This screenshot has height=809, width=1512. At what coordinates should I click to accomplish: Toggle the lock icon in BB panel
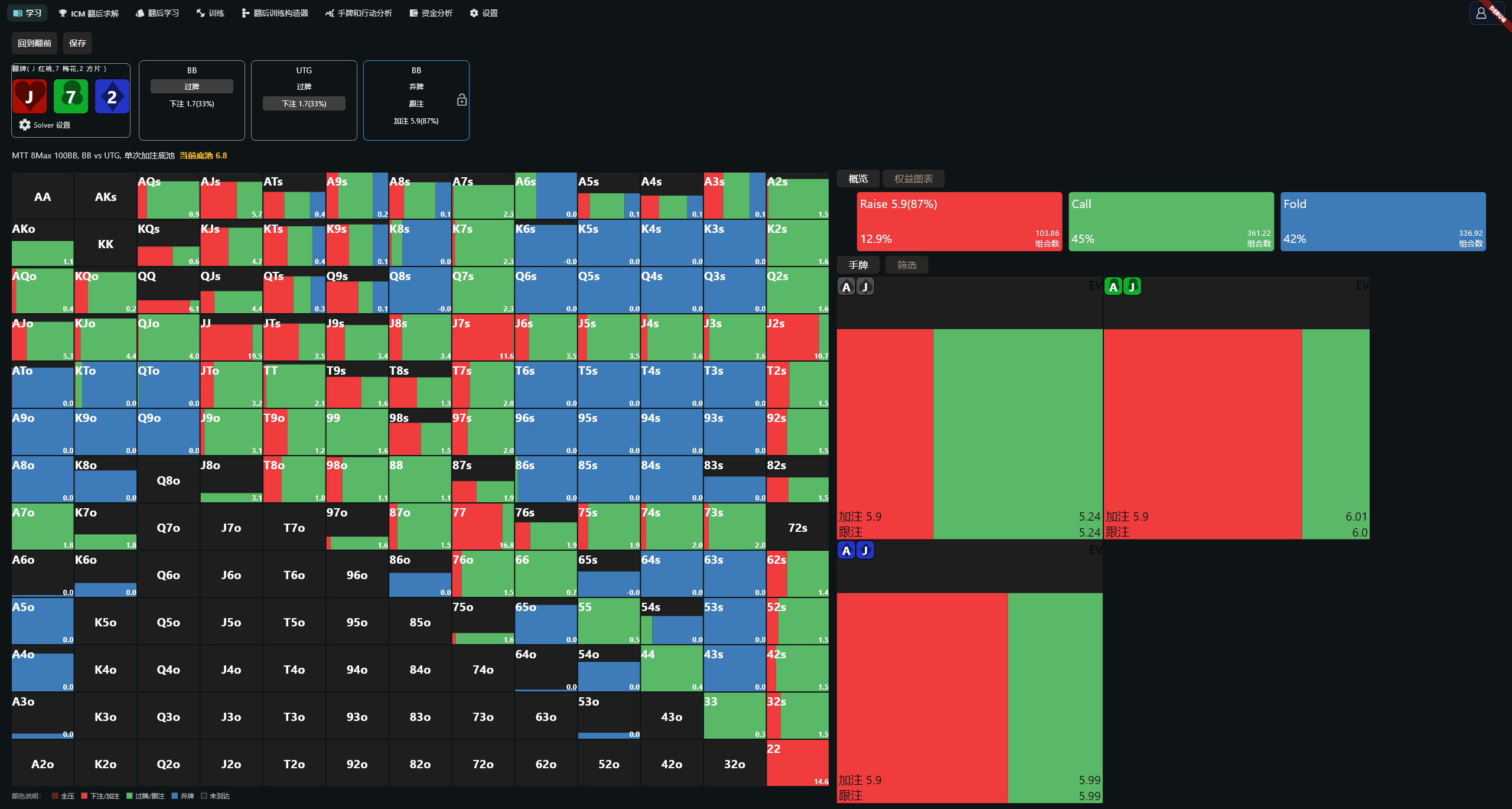pyautogui.click(x=462, y=100)
